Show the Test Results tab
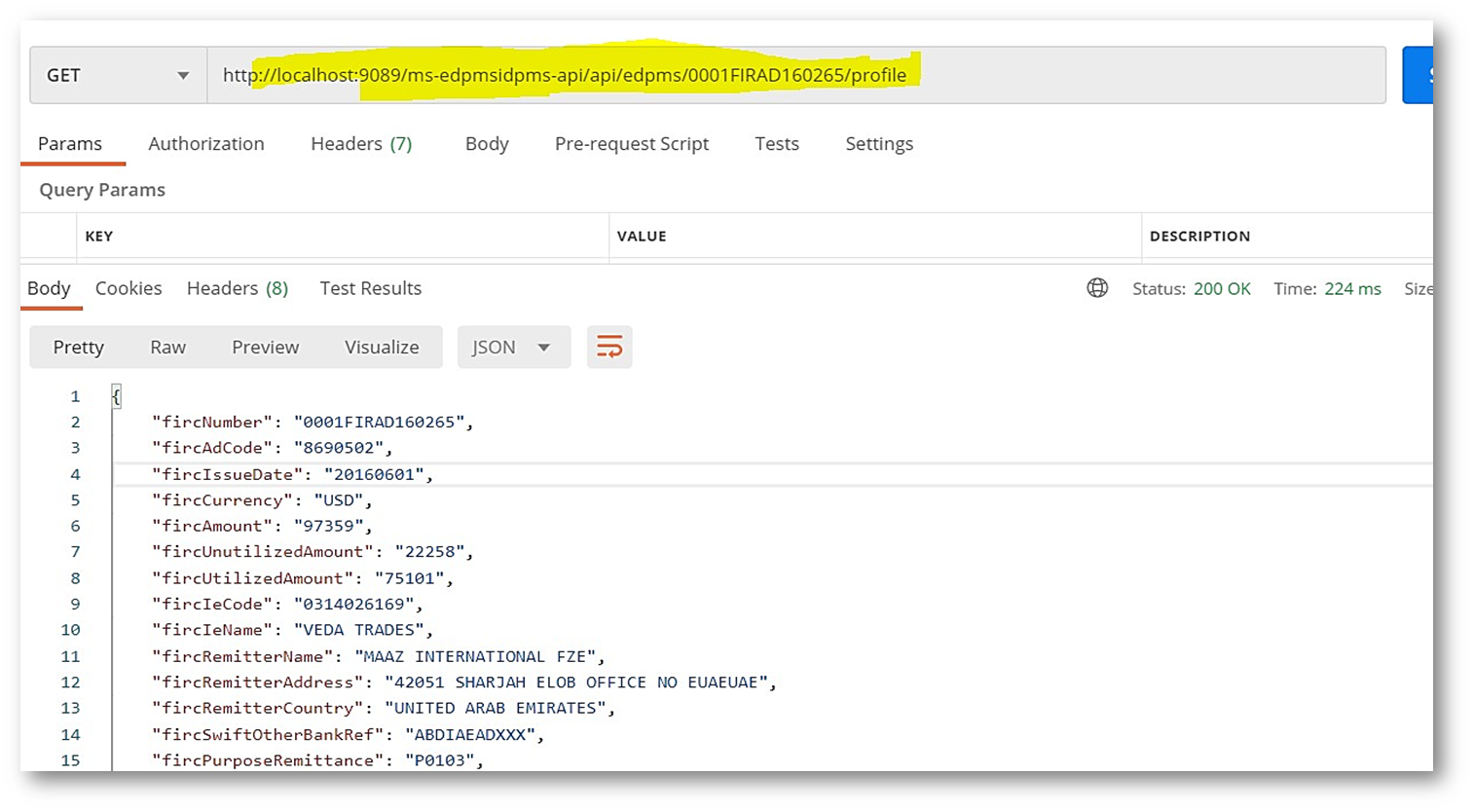This screenshot has height=812, width=1474. (x=371, y=289)
